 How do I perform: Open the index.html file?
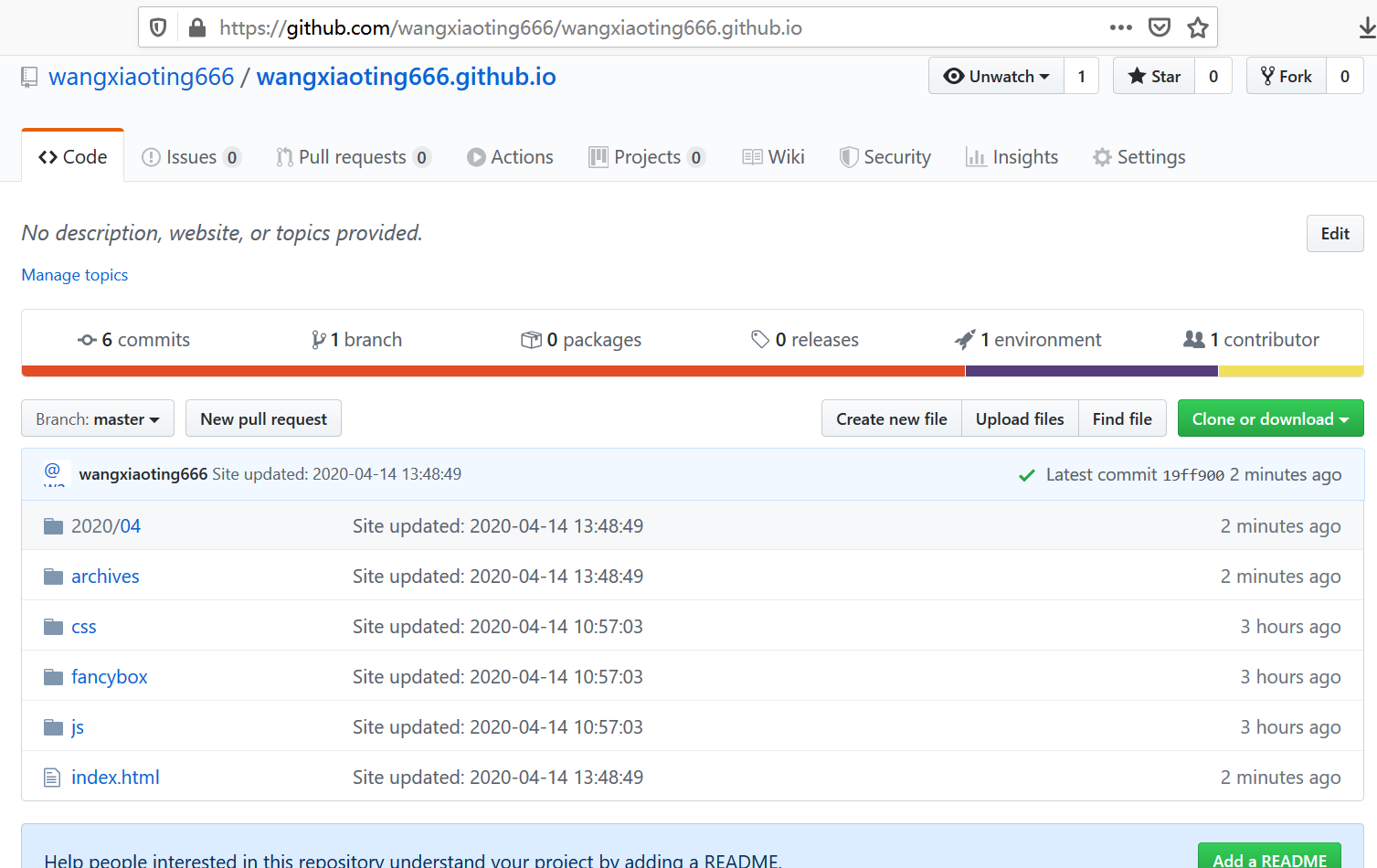pyautogui.click(x=115, y=778)
